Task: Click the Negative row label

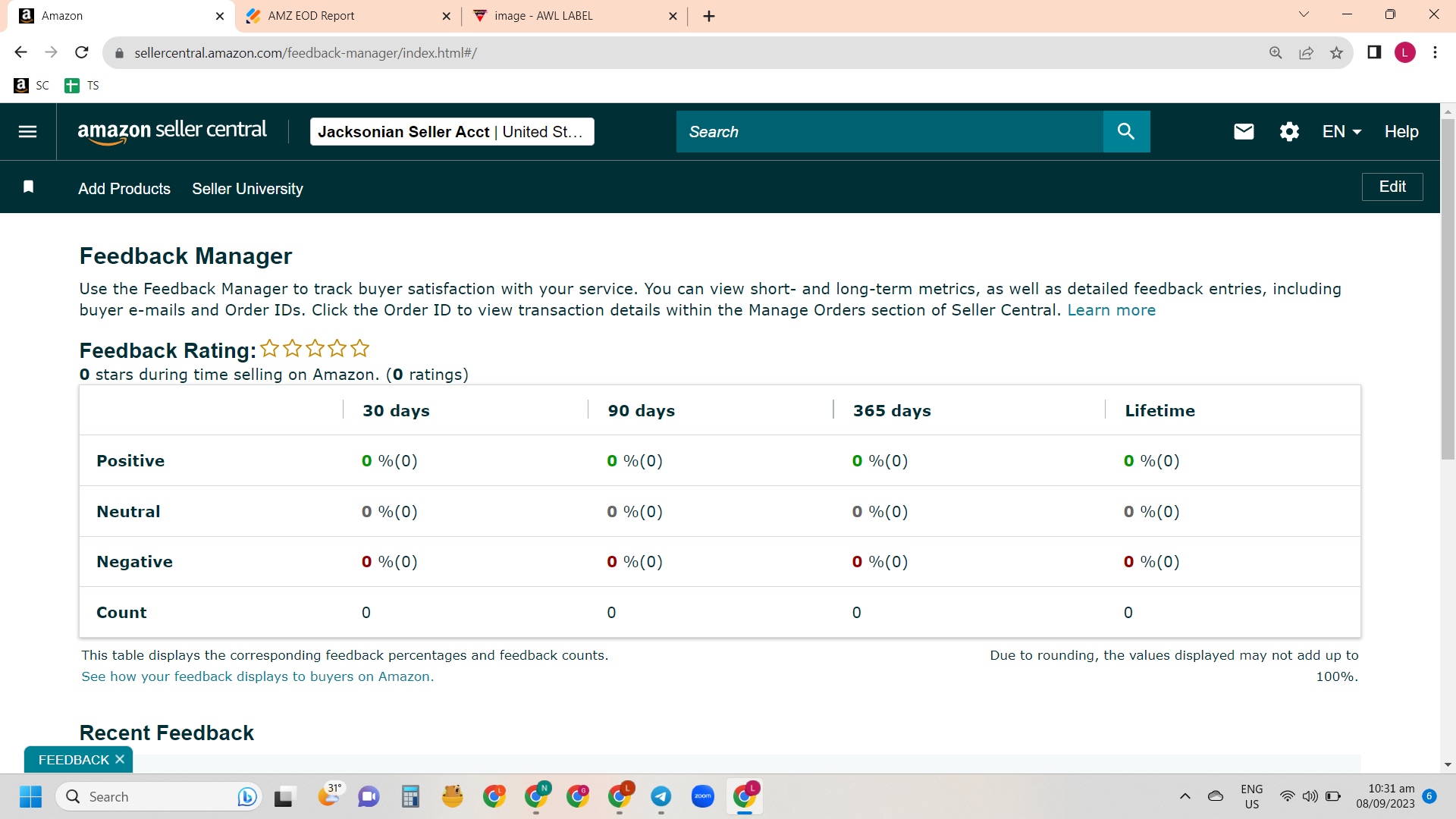Action: click(x=134, y=562)
